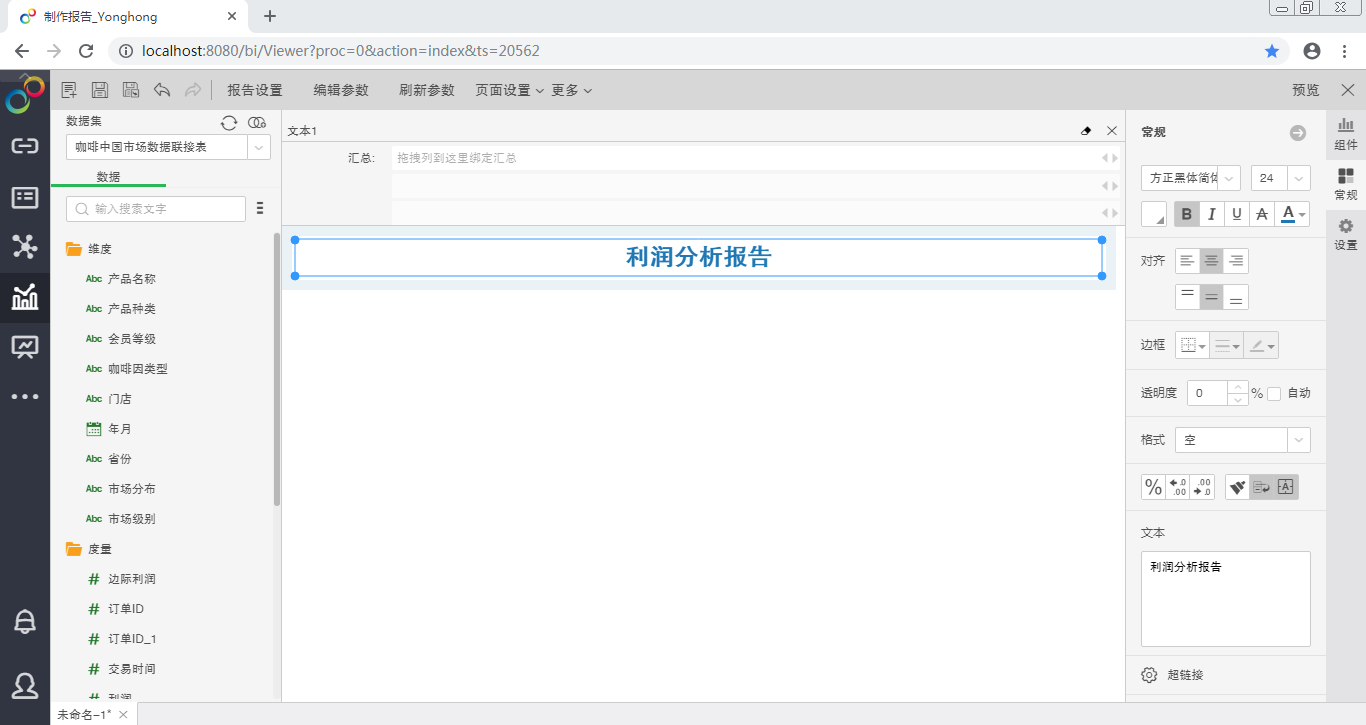Open the font color picker swatch

(1287, 213)
